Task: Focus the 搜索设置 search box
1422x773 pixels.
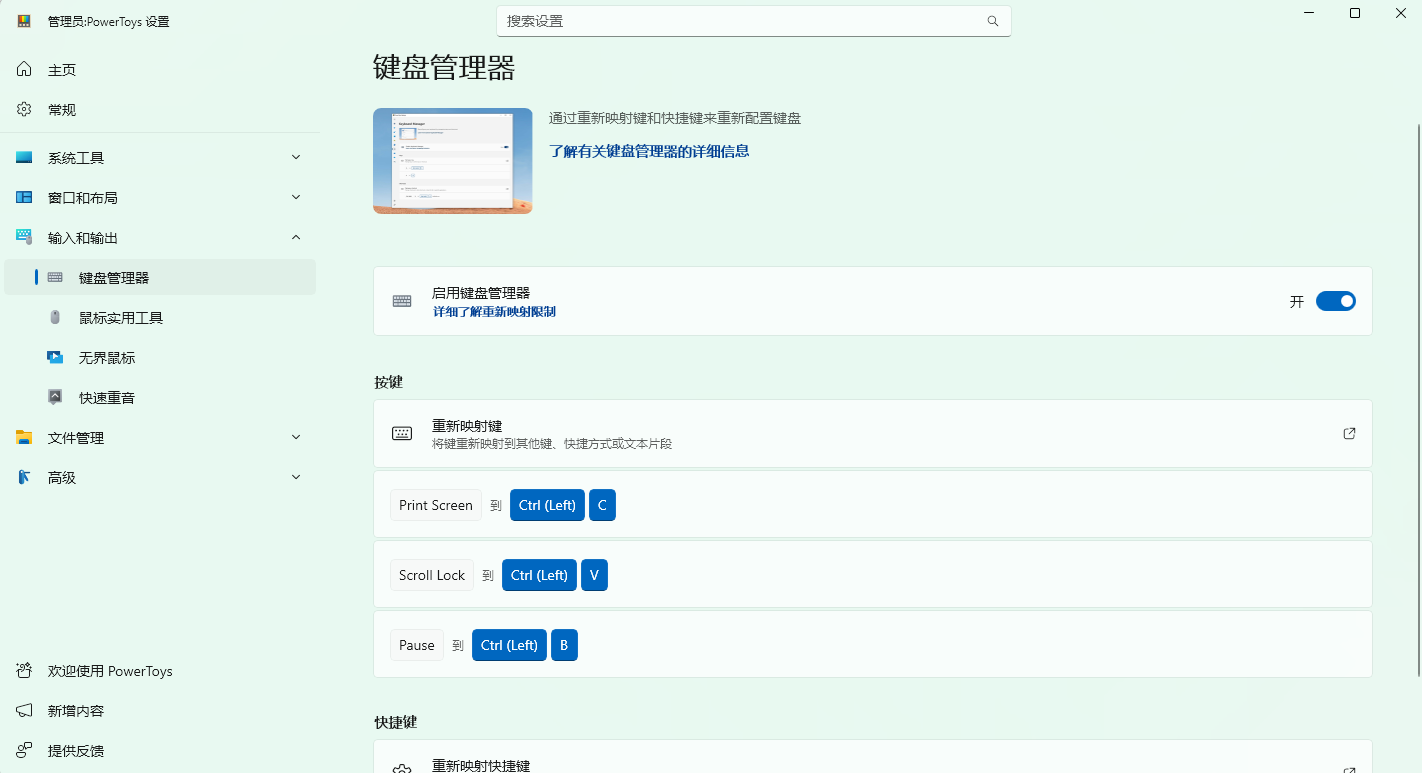Action: (754, 21)
